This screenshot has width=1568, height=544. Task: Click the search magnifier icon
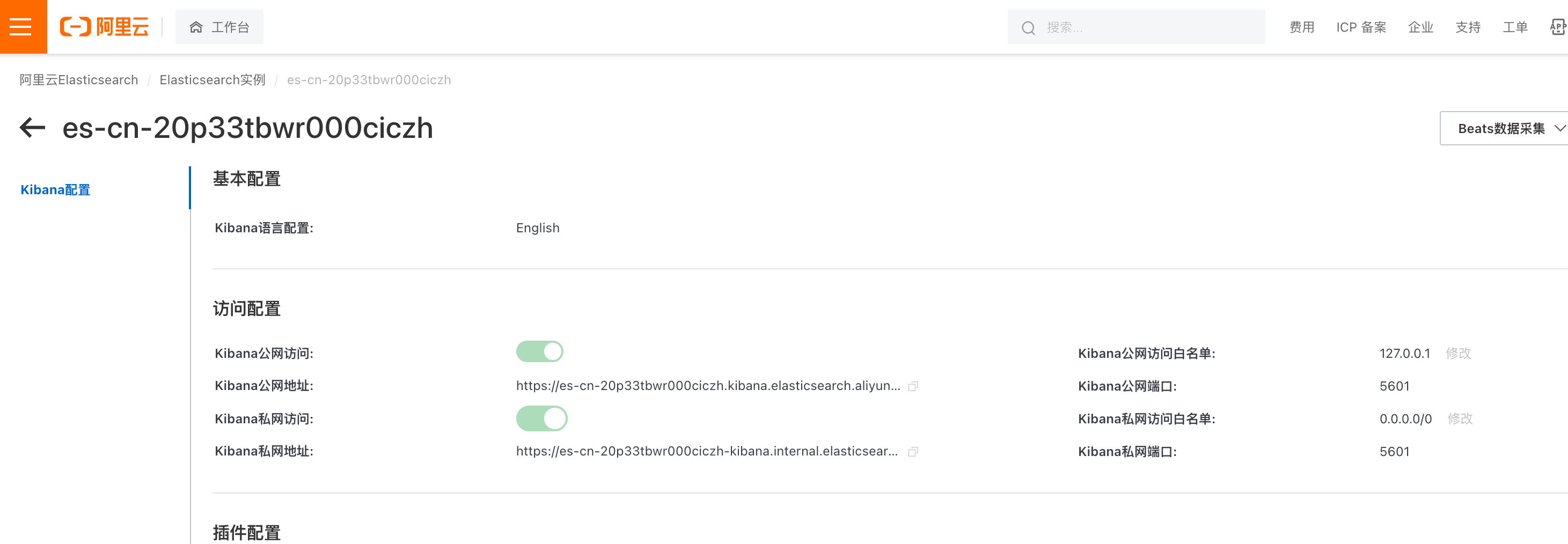[x=1028, y=28]
